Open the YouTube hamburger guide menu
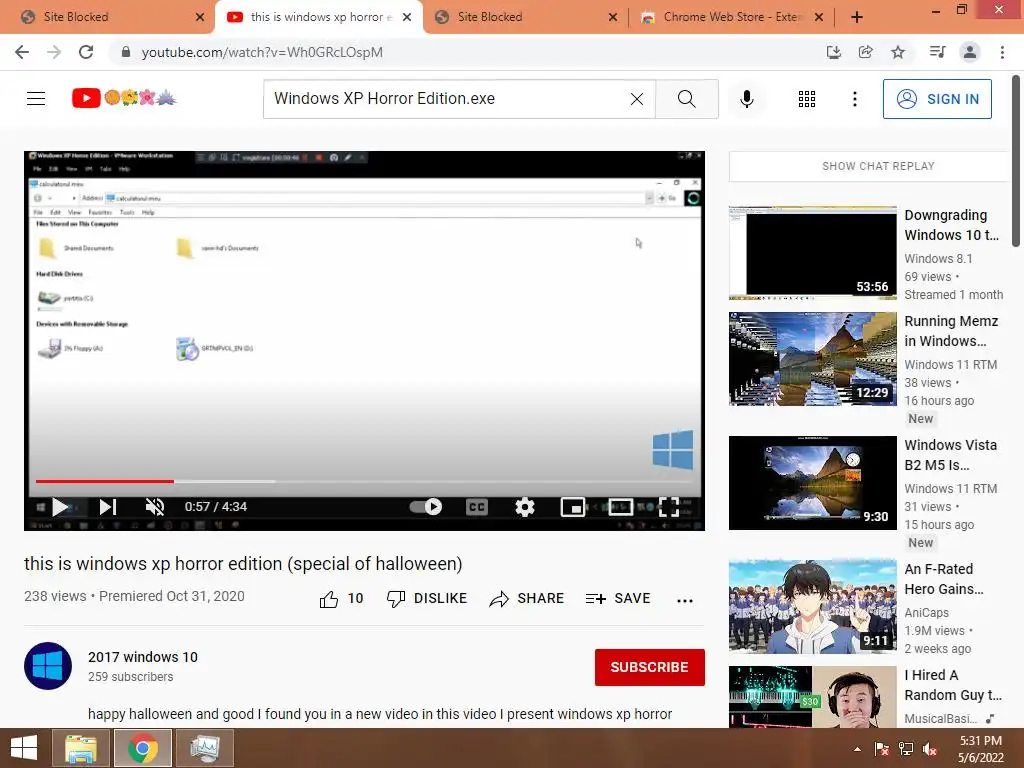Viewport: 1024px width, 768px height. (36, 99)
